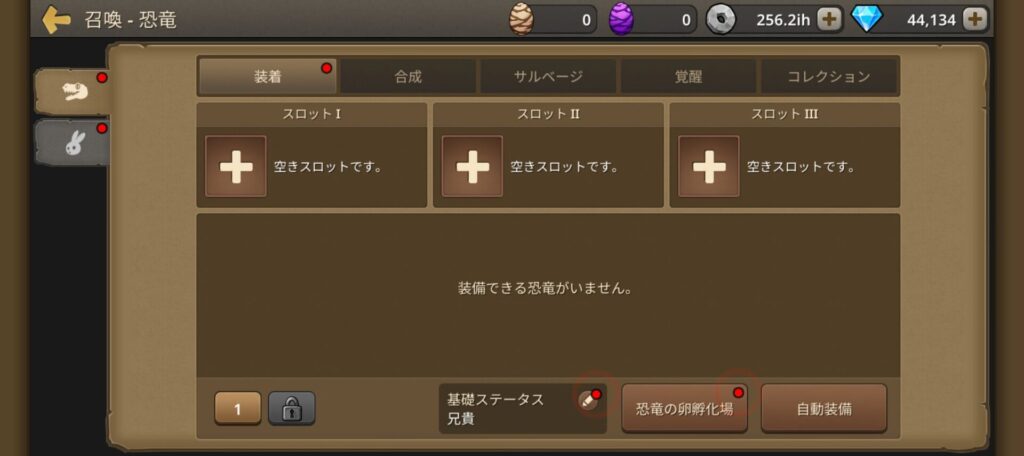Edit 基礎ステータス with pencil icon
This screenshot has width=1024, height=456.
point(588,400)
